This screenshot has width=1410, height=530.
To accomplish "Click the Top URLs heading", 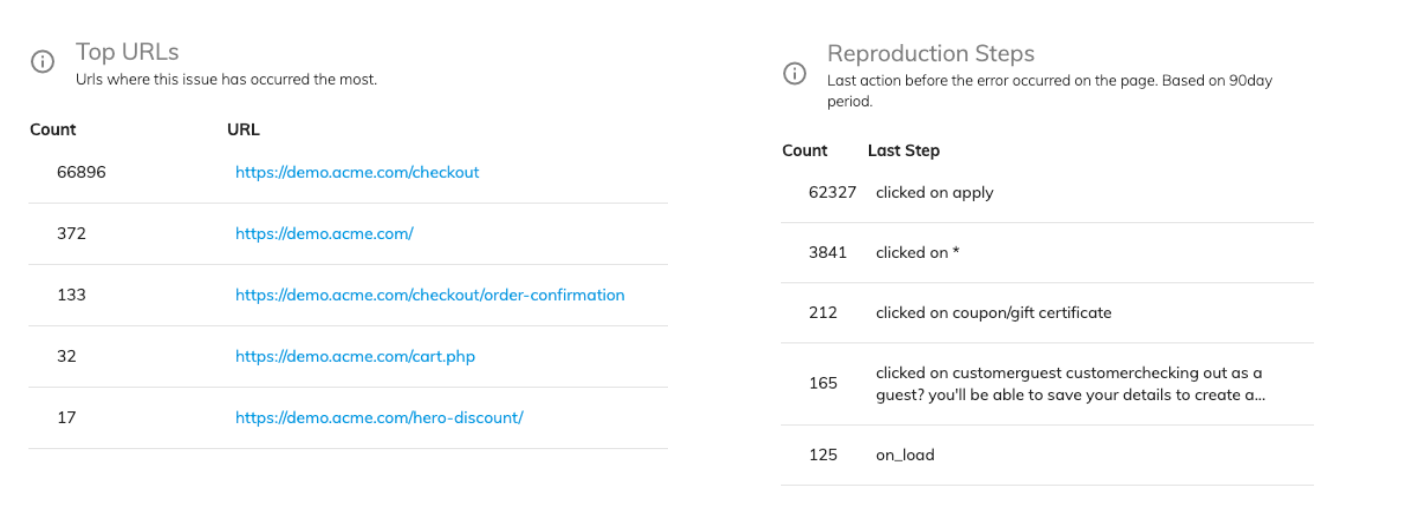I will [127, 52].
